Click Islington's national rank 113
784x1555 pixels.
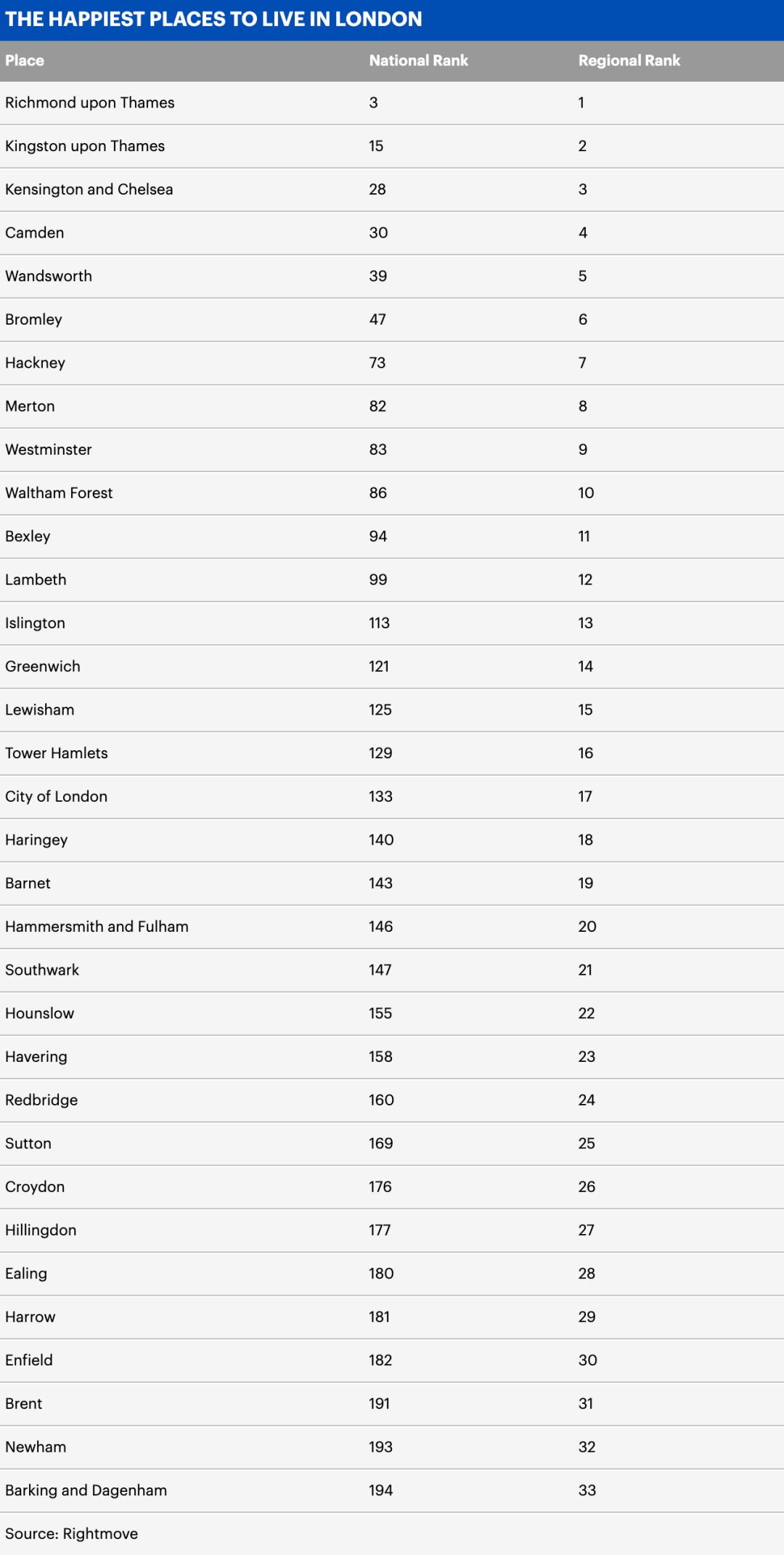pyautogui.click(x=379, y=623)
